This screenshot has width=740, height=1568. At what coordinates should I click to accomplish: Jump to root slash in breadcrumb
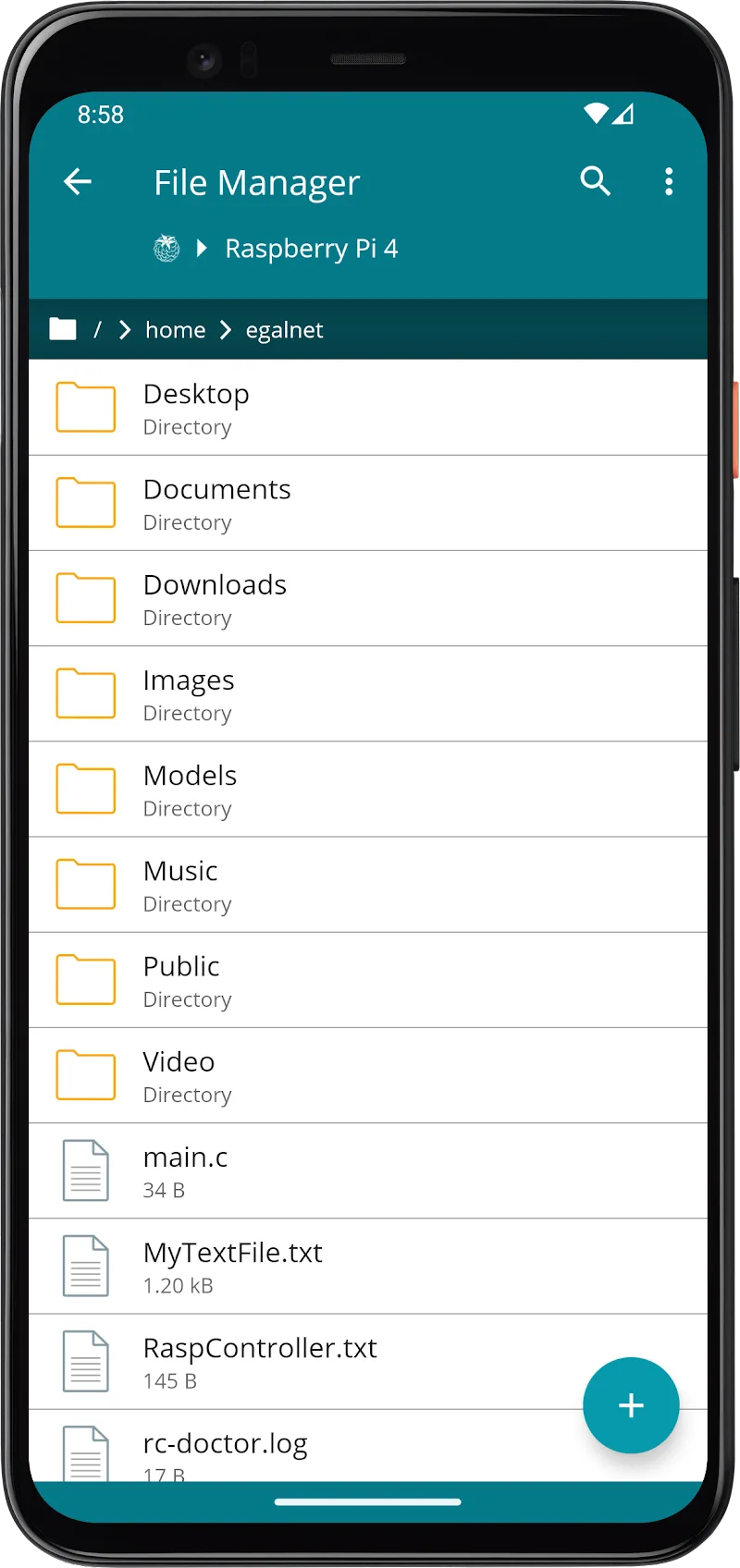[x=97, y=330]
